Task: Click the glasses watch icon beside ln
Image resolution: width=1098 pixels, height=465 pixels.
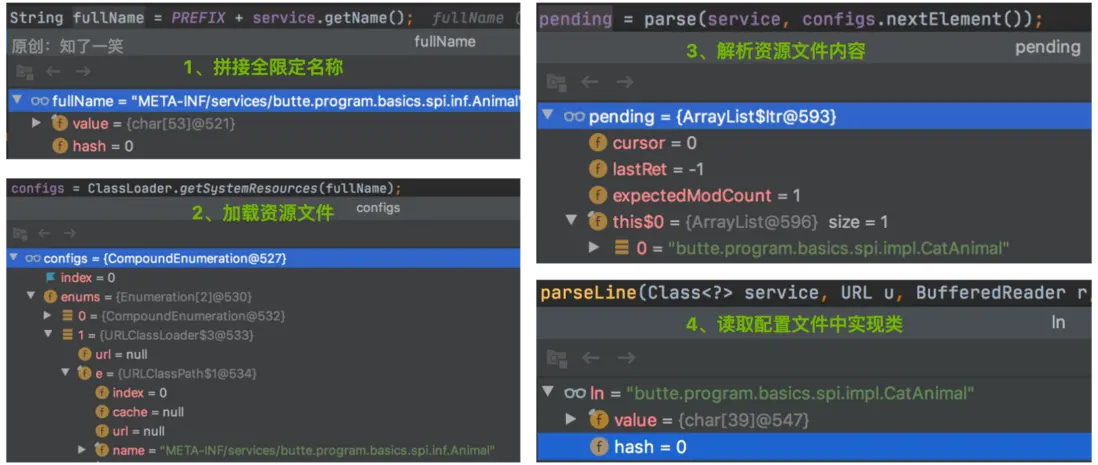Action: point(576,394)
